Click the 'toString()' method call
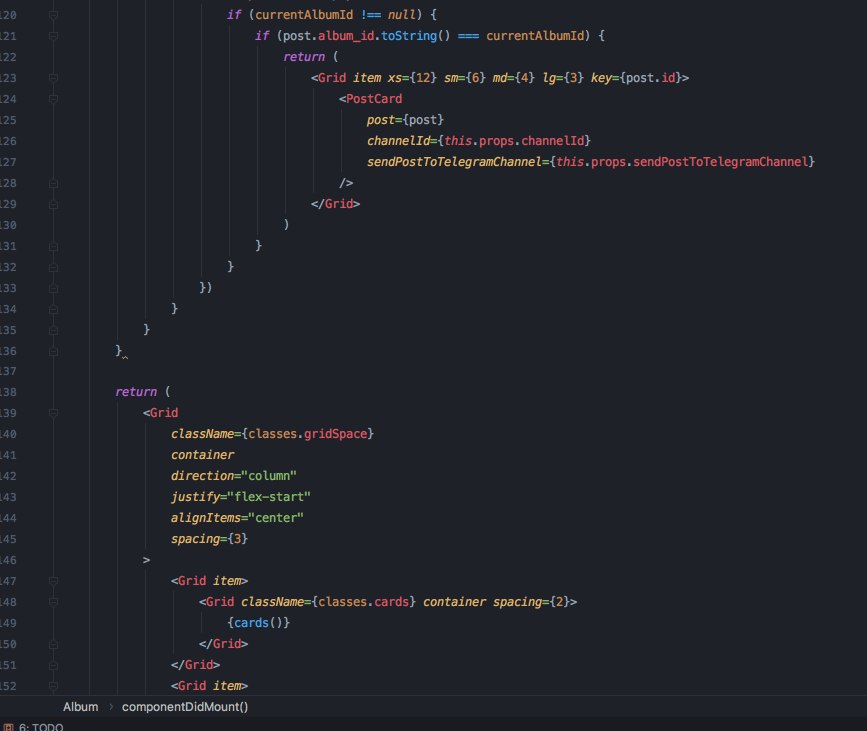This screenshot has height=731, width=867. coord(415,36)
